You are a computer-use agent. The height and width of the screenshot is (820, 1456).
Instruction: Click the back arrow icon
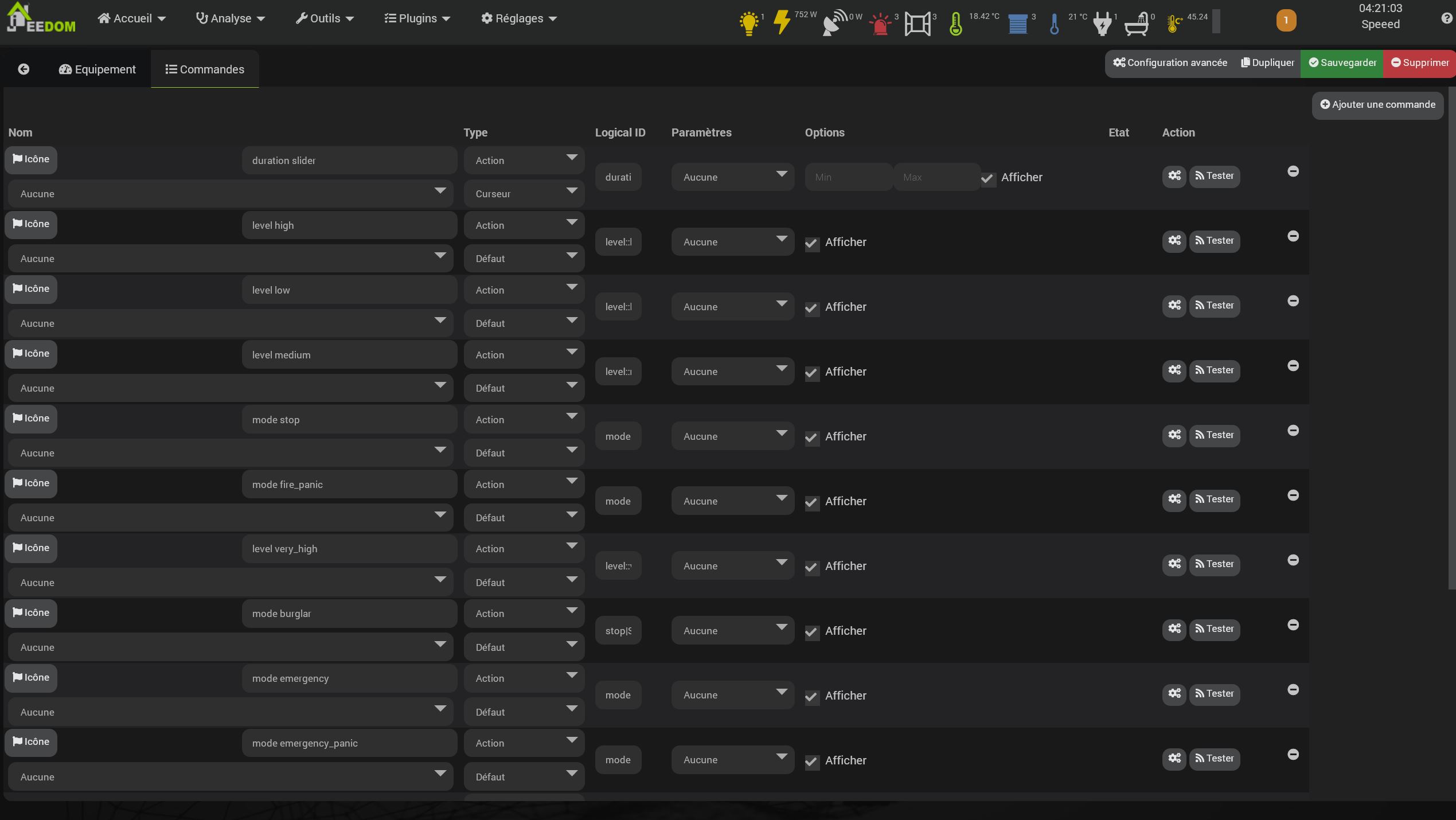pos(24,69)
